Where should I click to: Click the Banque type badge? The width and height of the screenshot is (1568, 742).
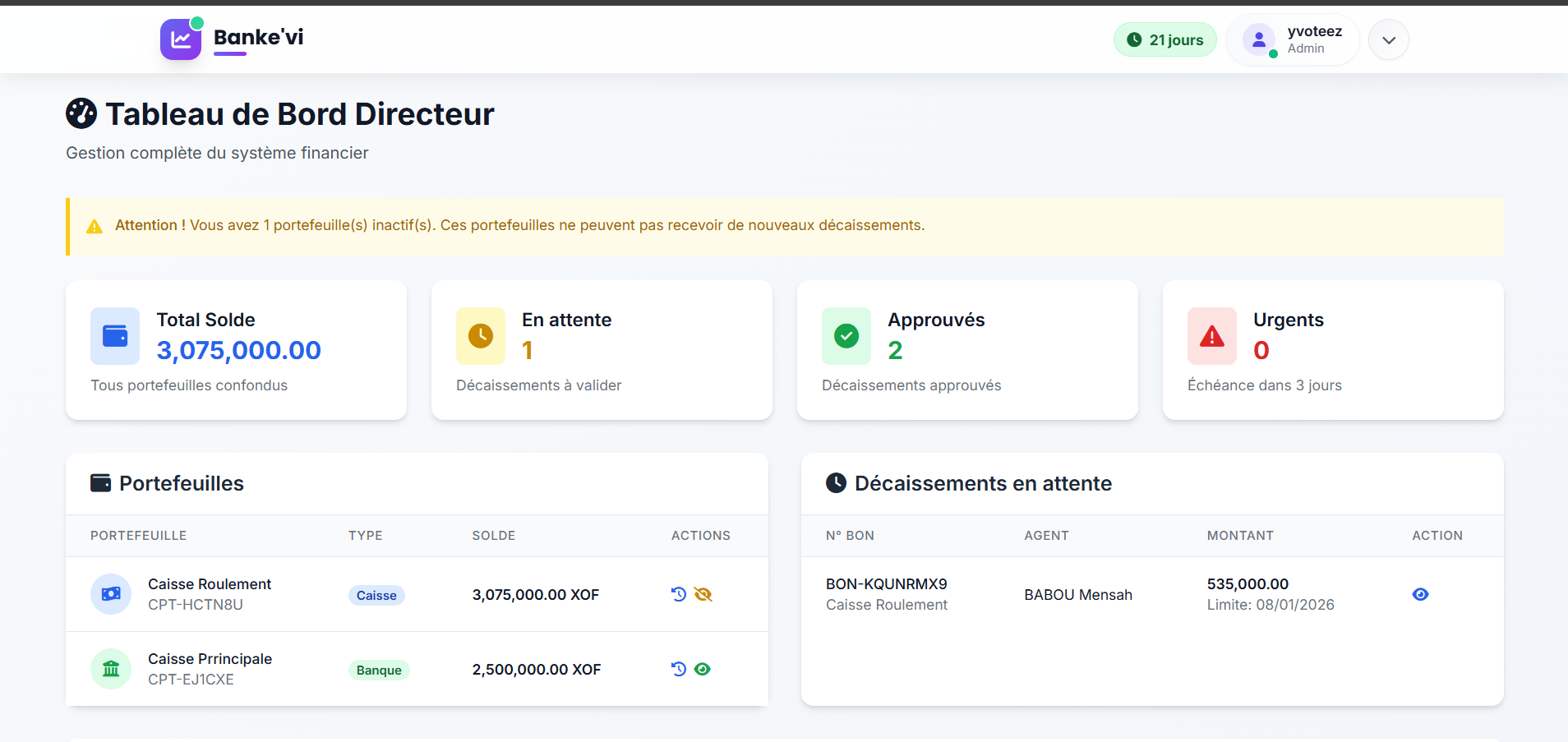(x=379, y=670)
